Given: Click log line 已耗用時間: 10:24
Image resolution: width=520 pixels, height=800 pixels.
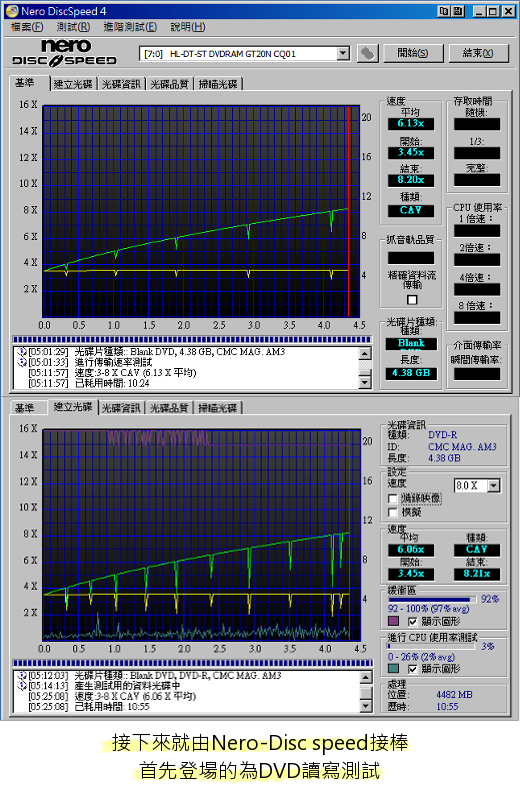Looking at the screenshot, I should pyautogui.click(x=112, y=383).
